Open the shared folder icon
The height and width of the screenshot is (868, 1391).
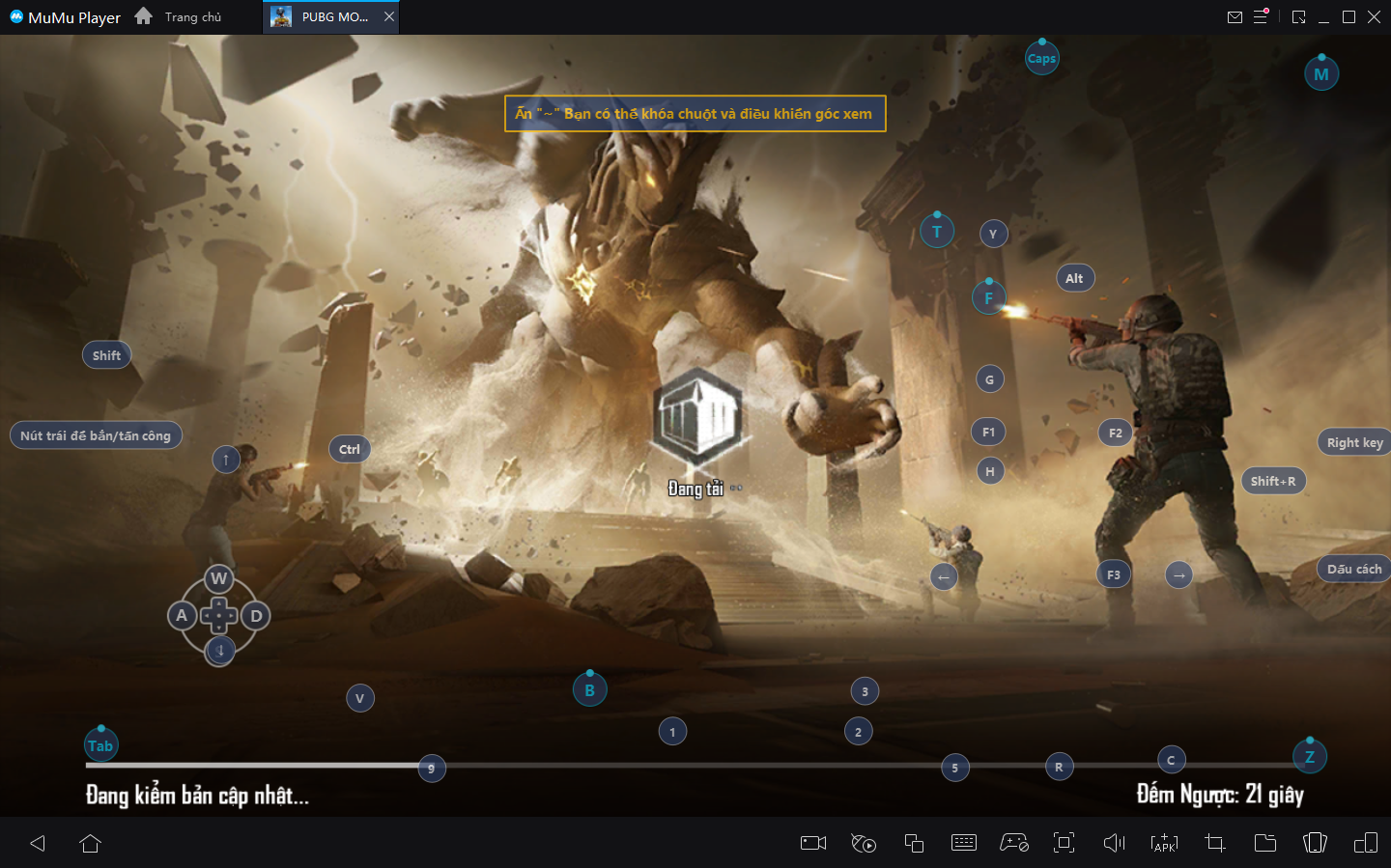click(1264, 843)
